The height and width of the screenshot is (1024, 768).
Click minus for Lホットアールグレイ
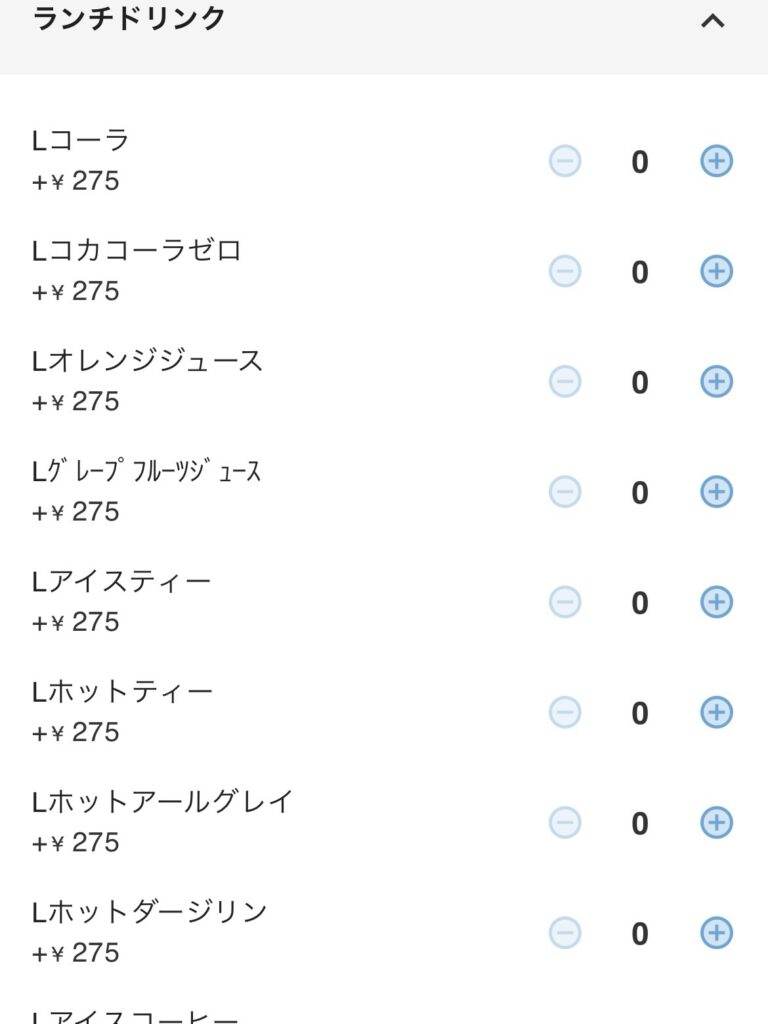(565, 823)
